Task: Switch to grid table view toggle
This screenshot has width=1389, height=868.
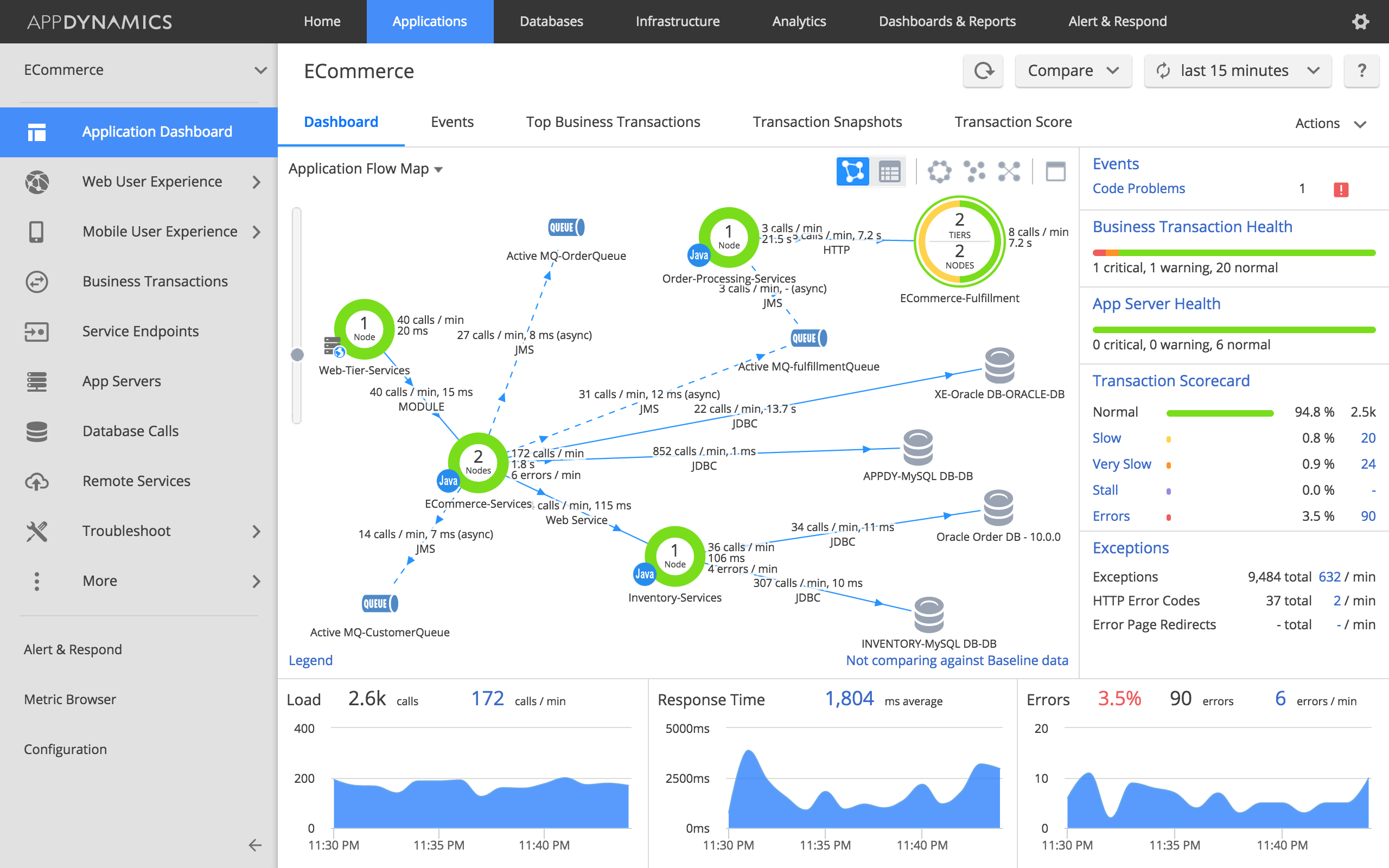Action: (889, 171)
